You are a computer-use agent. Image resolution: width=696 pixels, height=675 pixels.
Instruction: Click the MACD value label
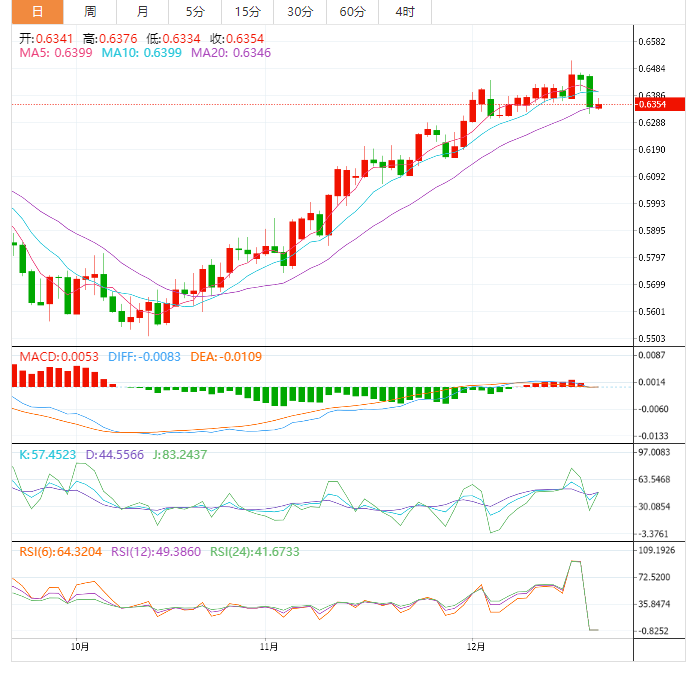(59, 357)
